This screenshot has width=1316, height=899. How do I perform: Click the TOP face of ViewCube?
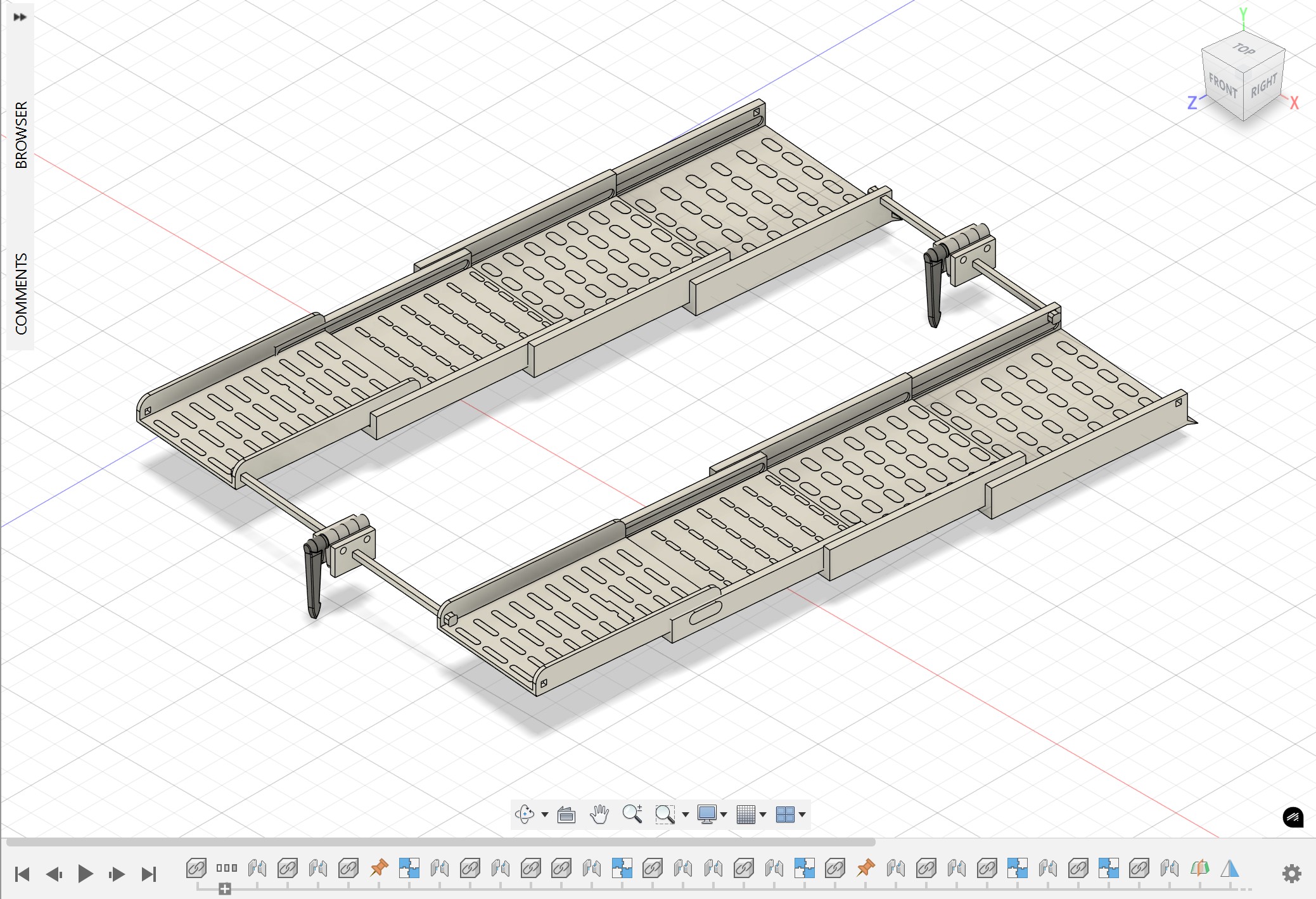[x=1244, y=49]
